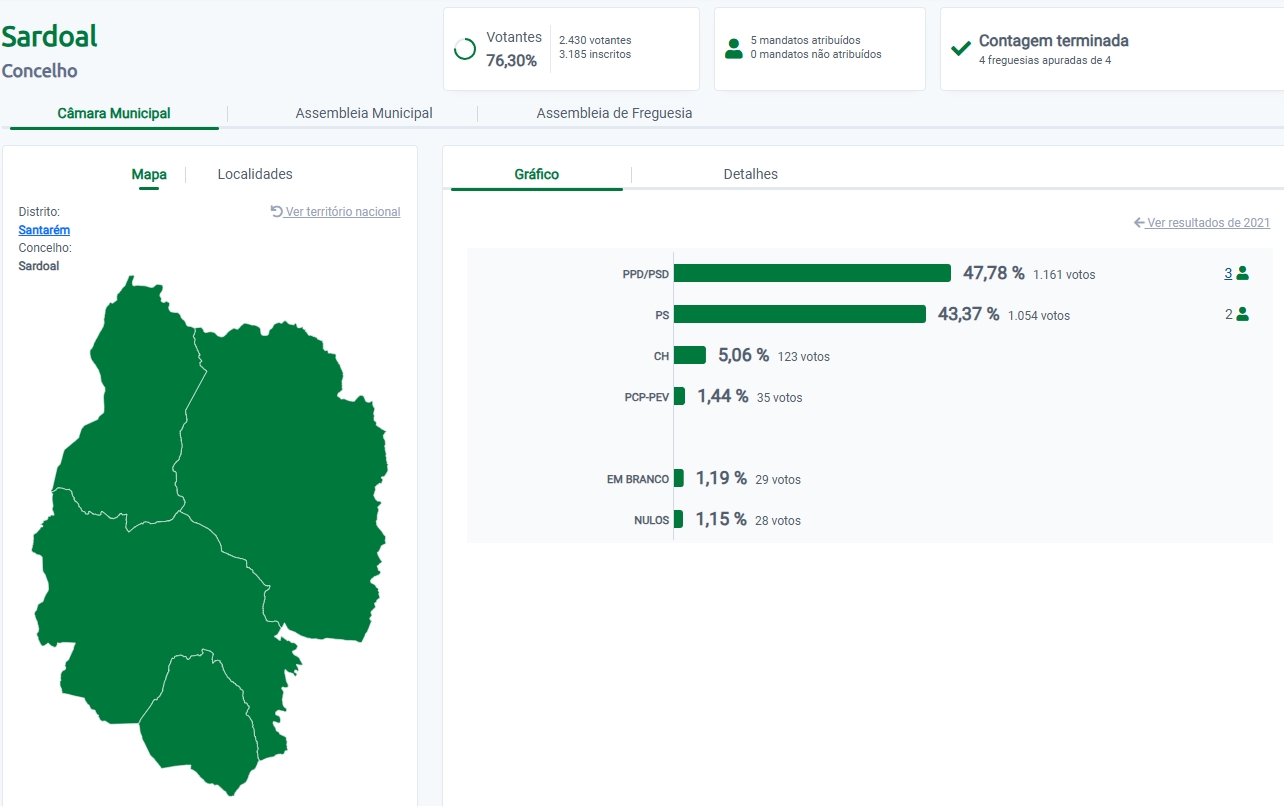Click the PPD/PSD mandates number 3 link
1284x806 pixels.
(1228, 273)
